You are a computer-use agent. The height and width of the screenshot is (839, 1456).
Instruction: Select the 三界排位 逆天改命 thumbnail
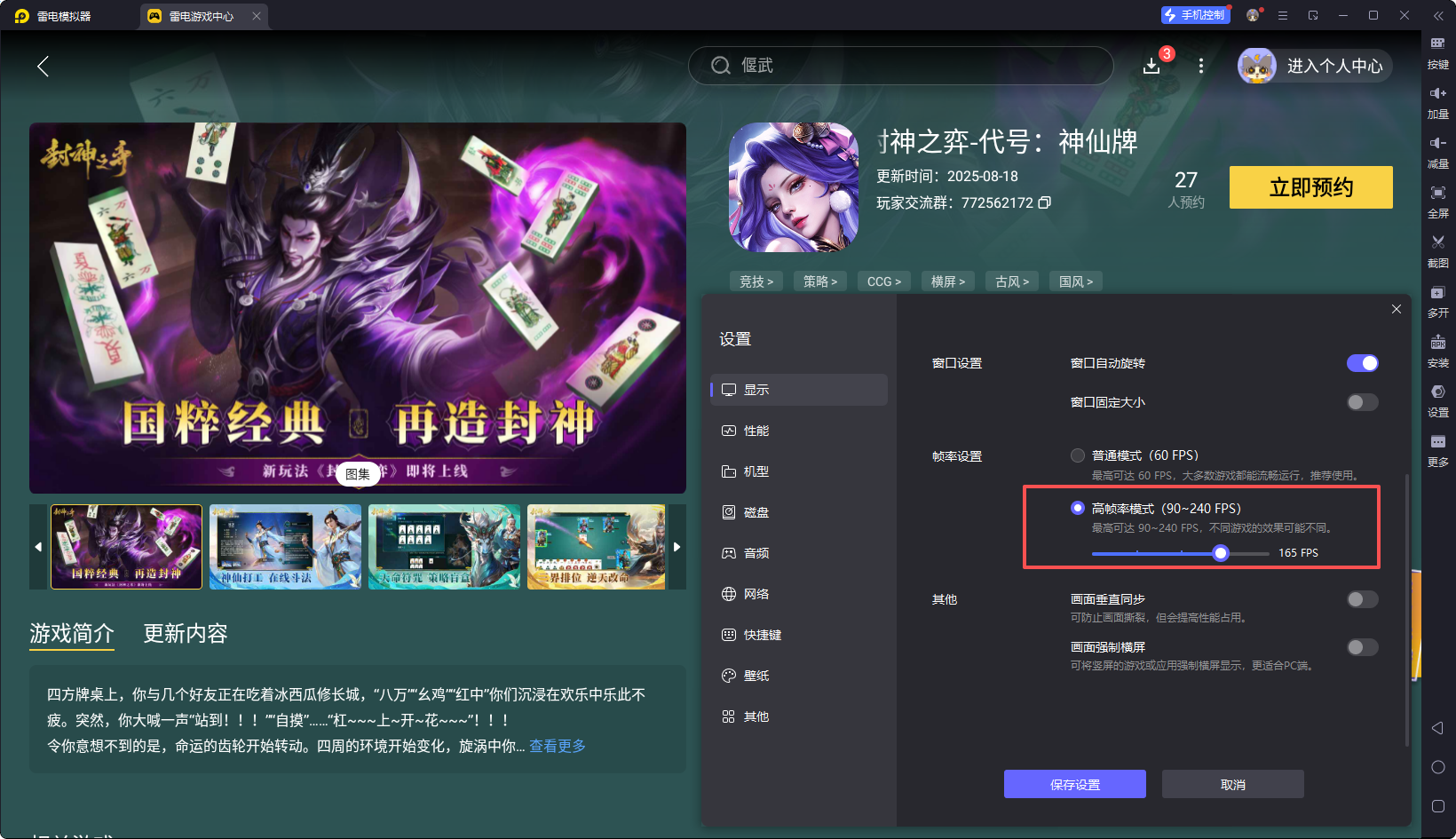click(x=597, y=547)
